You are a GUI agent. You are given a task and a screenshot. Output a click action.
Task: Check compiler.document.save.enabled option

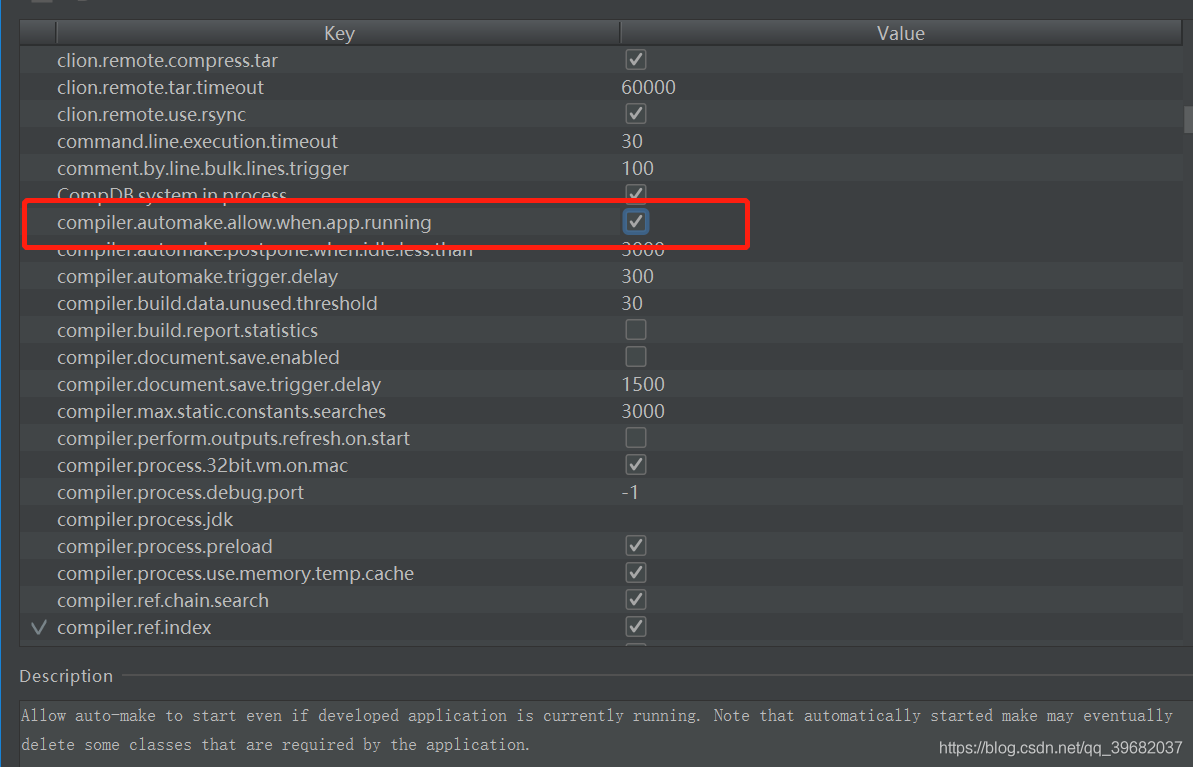point(636,357)
